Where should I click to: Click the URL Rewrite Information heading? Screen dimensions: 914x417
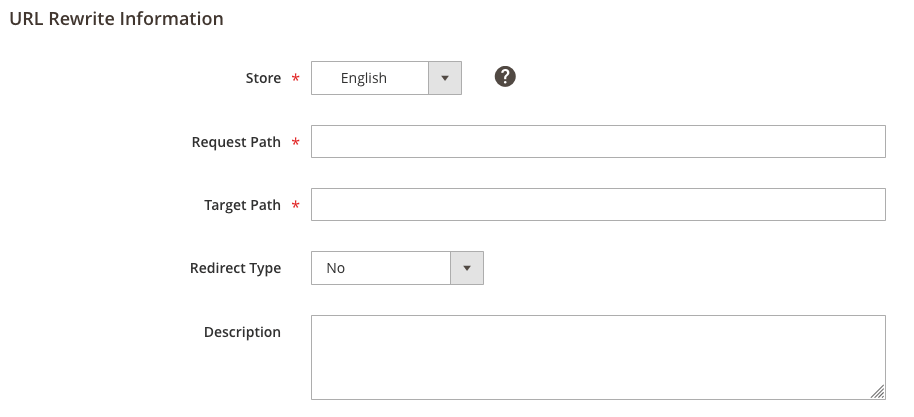(x=117, y=19)
